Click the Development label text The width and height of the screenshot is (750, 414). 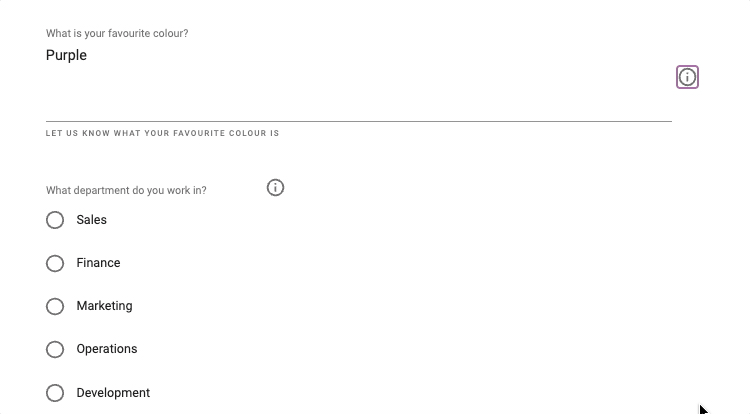coord(113,393)
